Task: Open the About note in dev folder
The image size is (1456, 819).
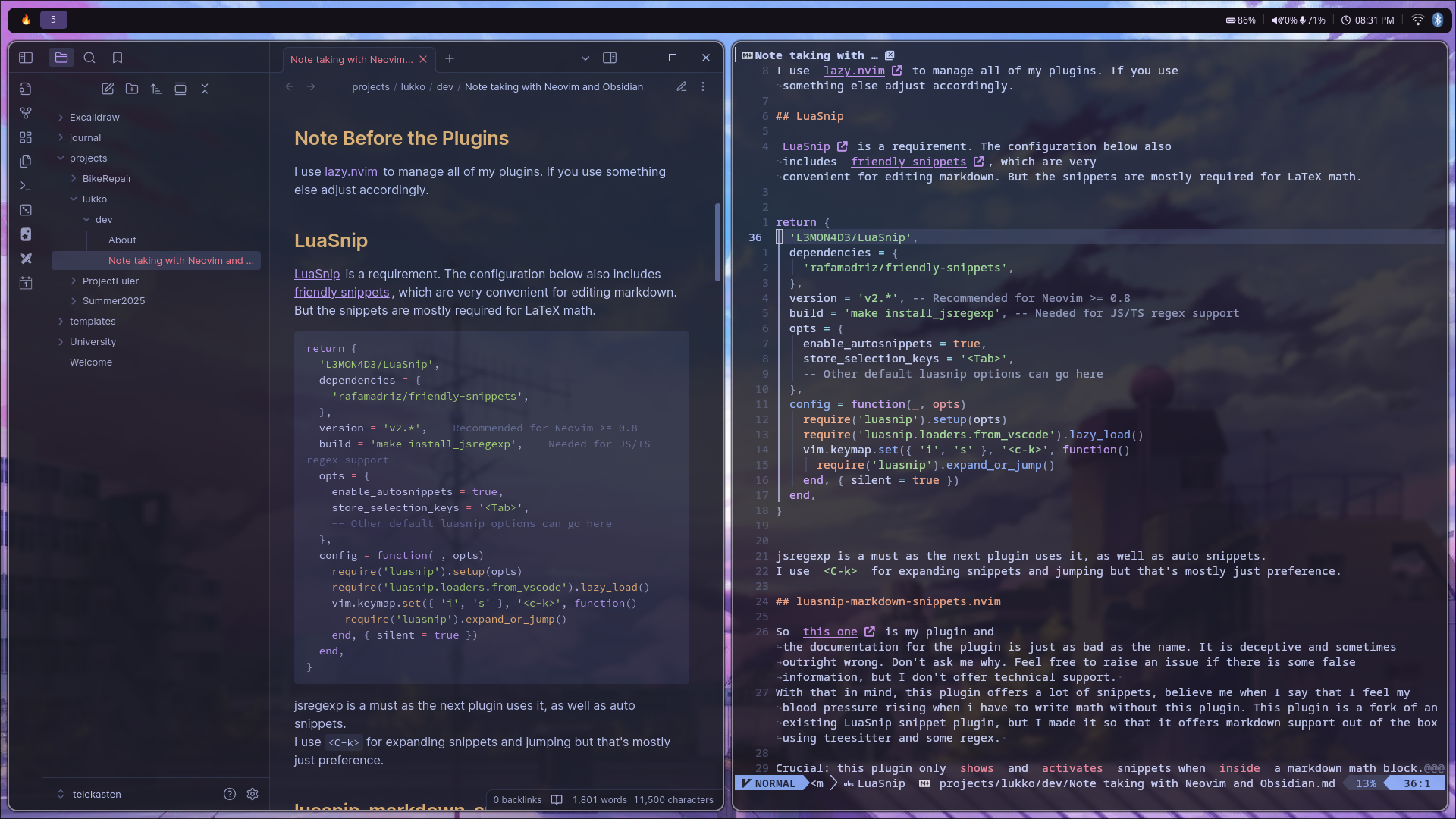Action: click(122, 240)
